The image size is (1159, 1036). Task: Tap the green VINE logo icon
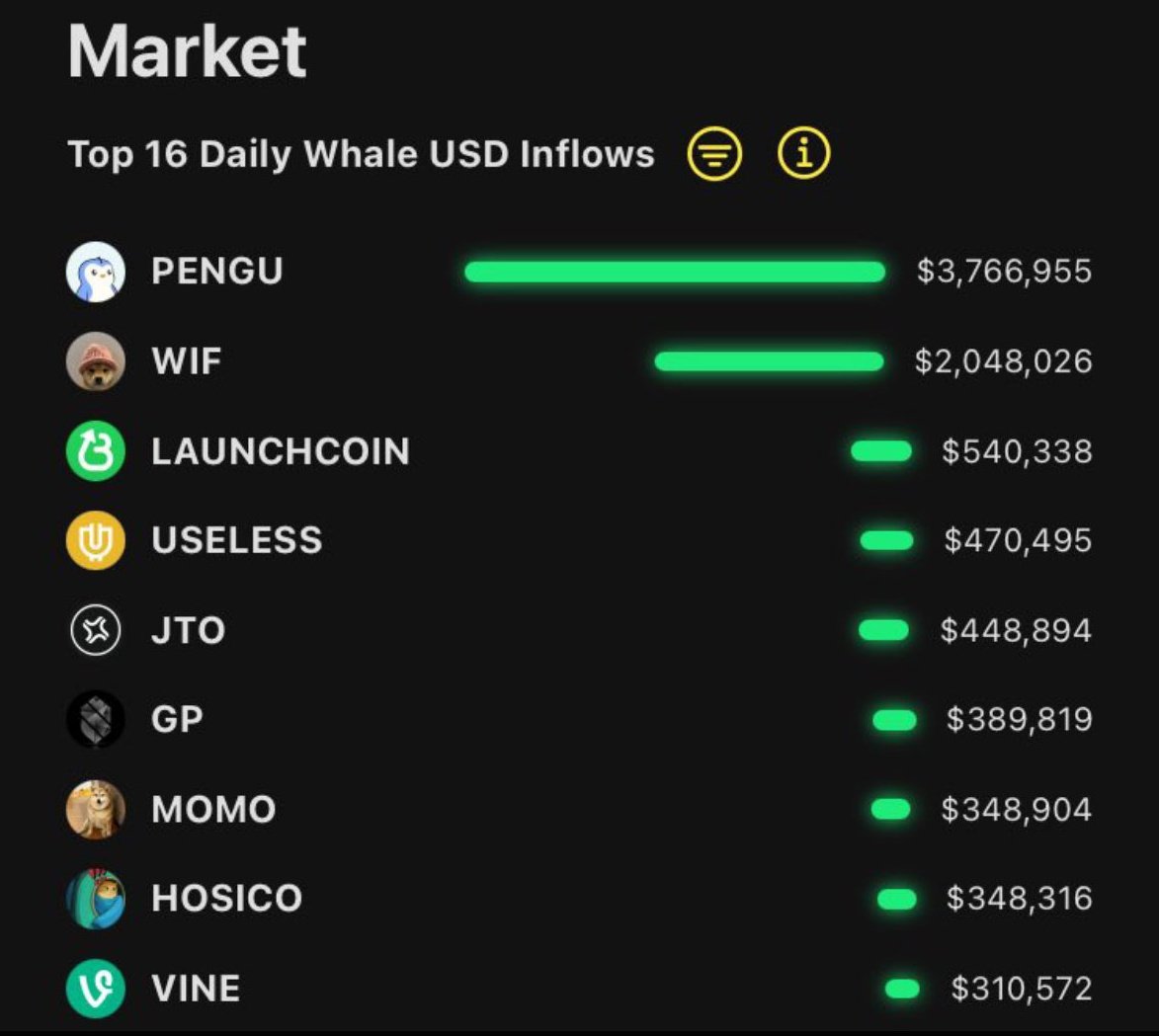pos(96,988)
